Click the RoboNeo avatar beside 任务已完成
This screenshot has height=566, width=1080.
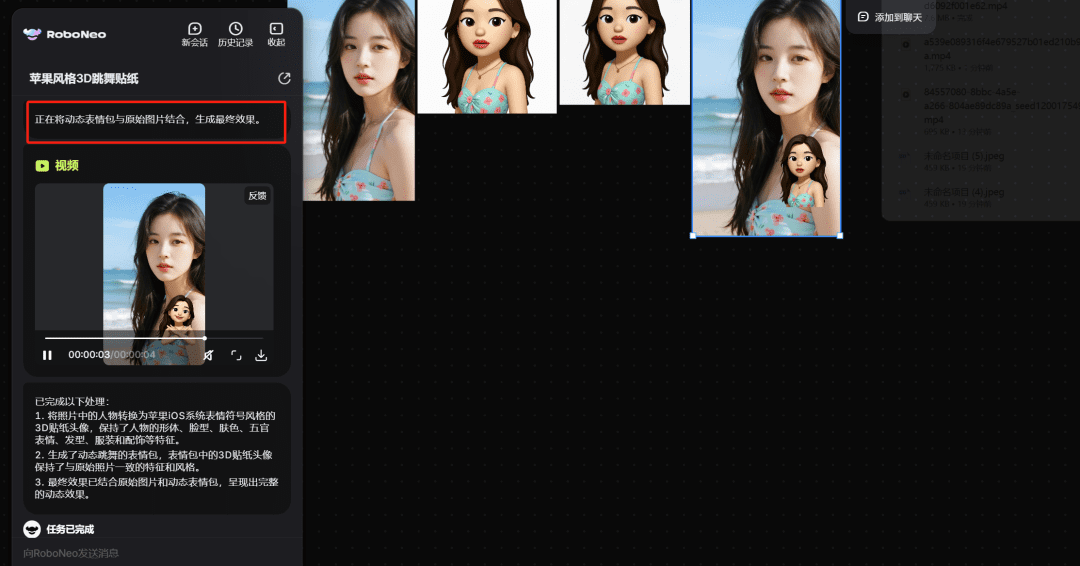pyautogui.click(x=32, y=529)
